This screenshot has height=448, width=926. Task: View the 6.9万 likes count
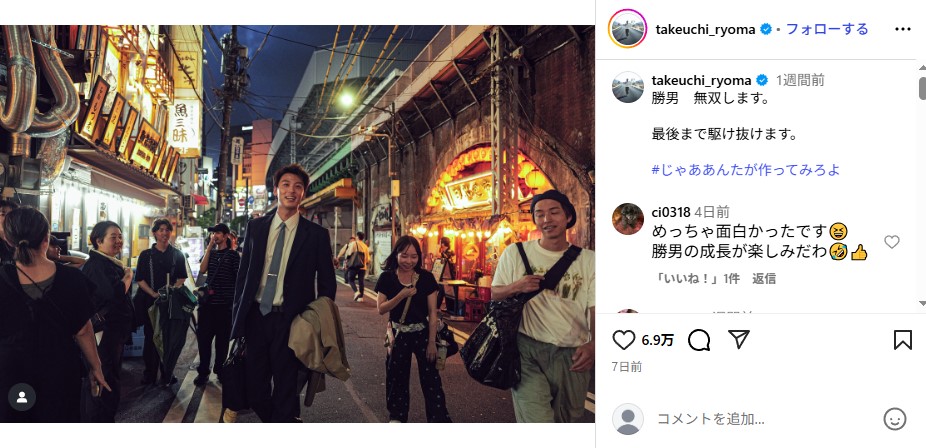click(x=657, y=341)
